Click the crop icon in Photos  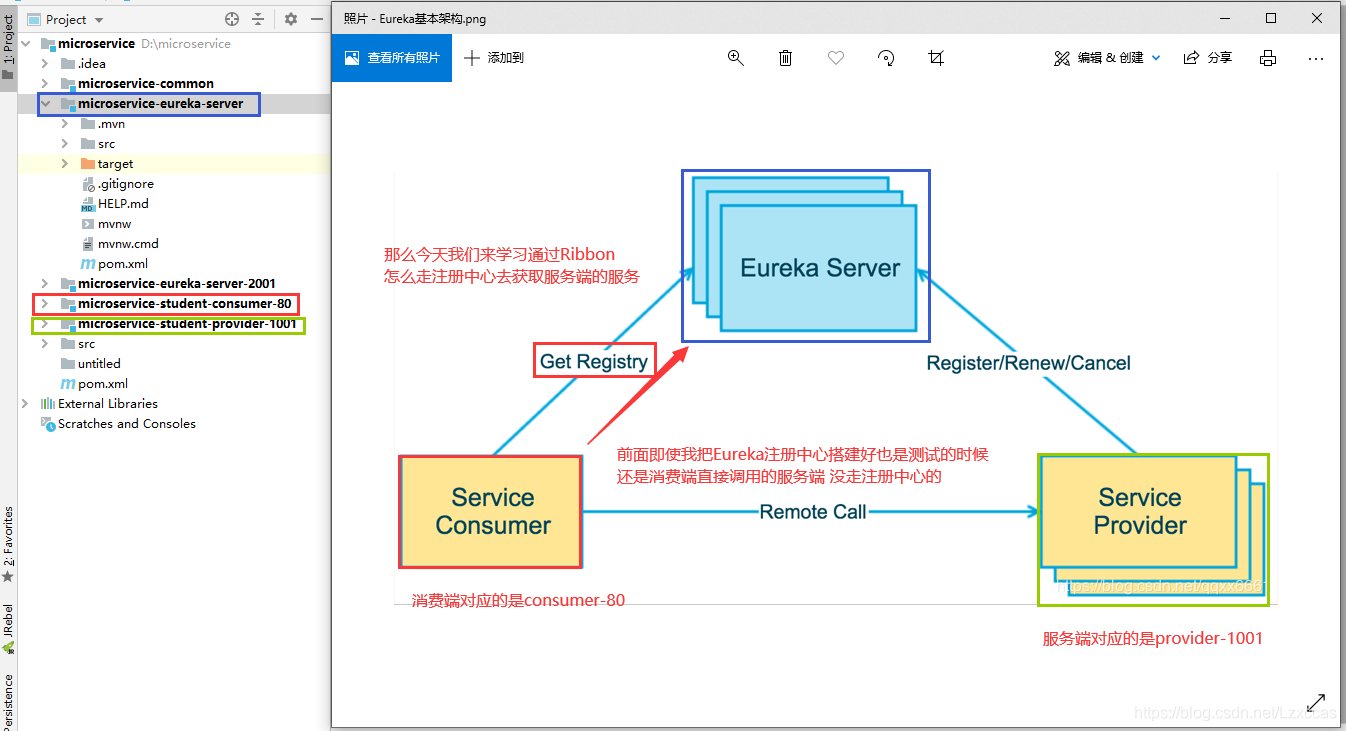(x=936, y=58)
